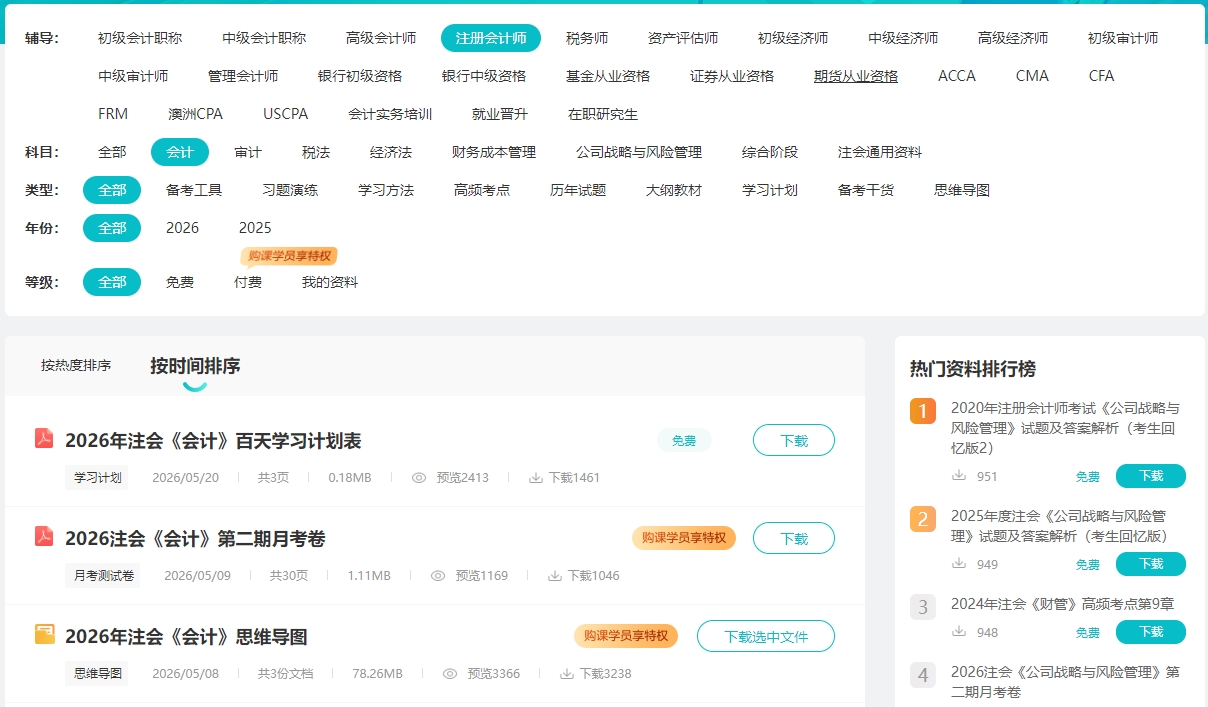1208x707 pixels.
Task: Click the eye preview icon showing 预览1169
Action: tap(437, 576)
